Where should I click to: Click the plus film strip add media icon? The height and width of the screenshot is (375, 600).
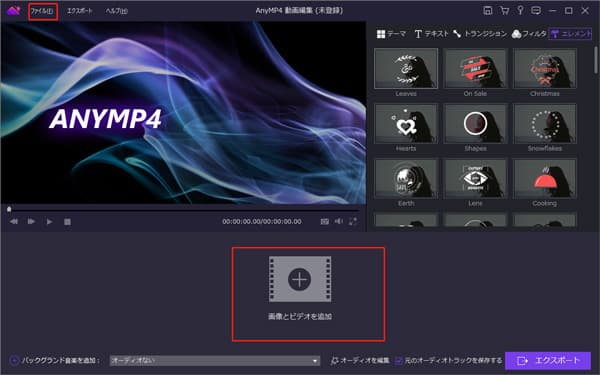point(300,279)
